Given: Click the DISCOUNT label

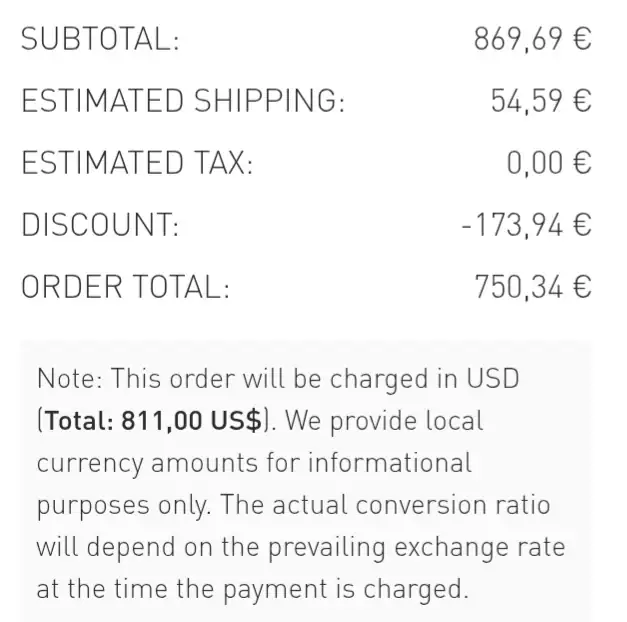Looking at the screenshot, I should pos(100,225).
